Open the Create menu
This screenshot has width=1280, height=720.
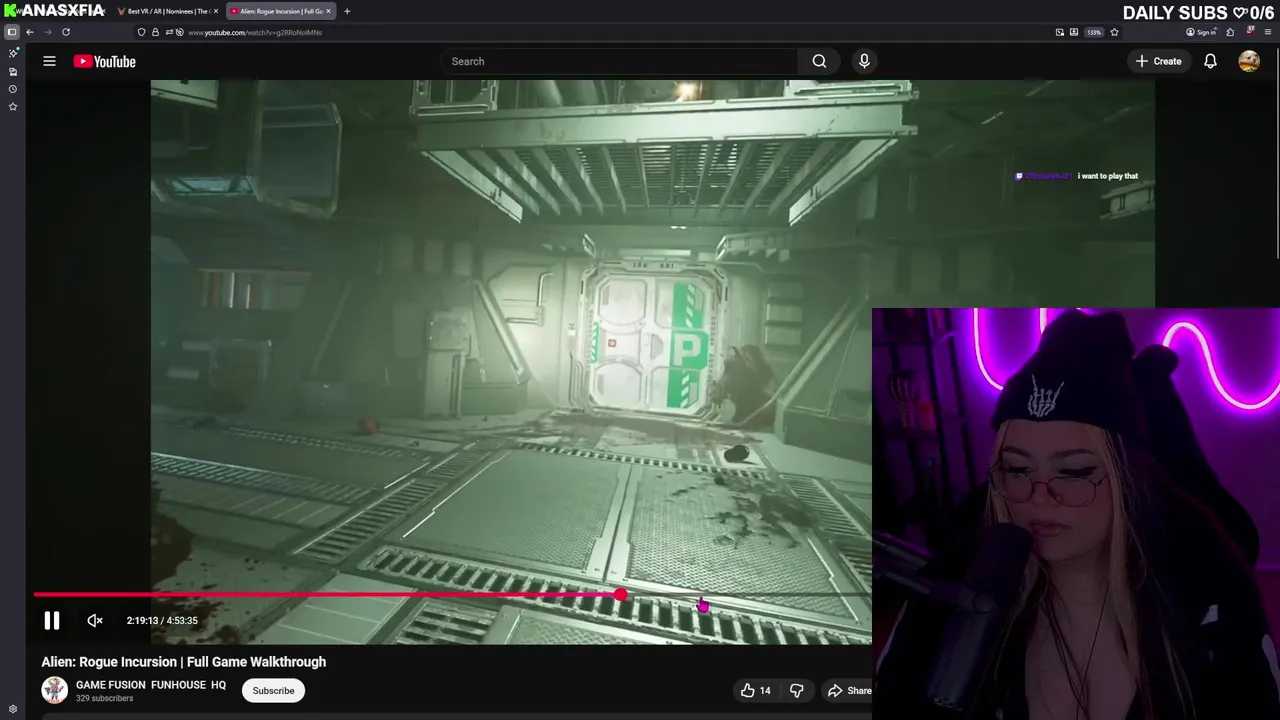(x=1158, y=61)
